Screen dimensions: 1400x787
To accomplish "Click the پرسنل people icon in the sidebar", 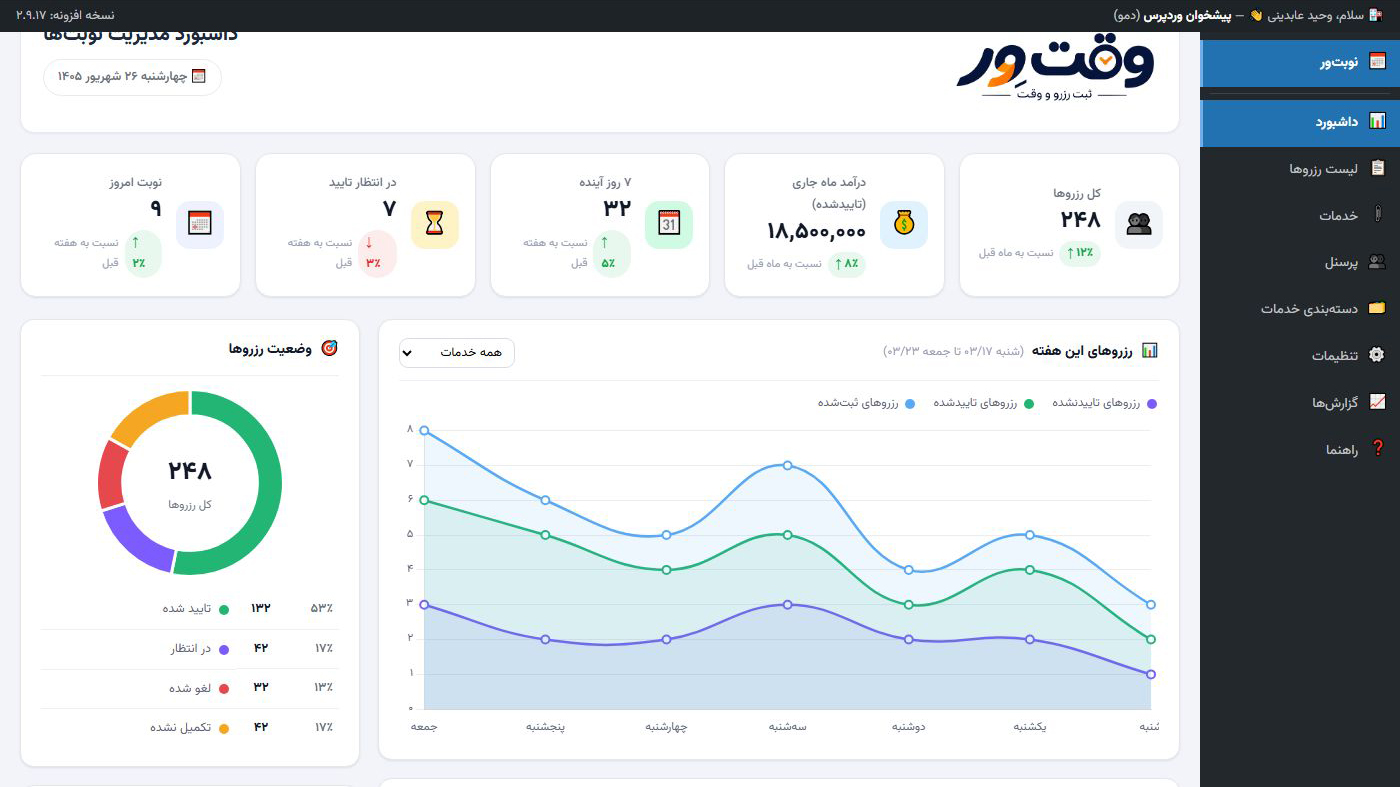I will 1377,262.
